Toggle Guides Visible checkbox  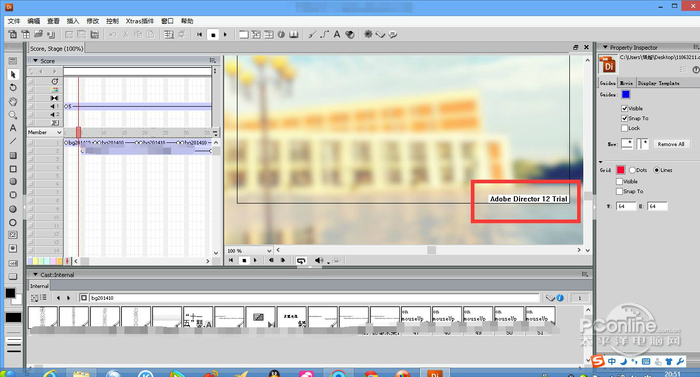(625, 109)
